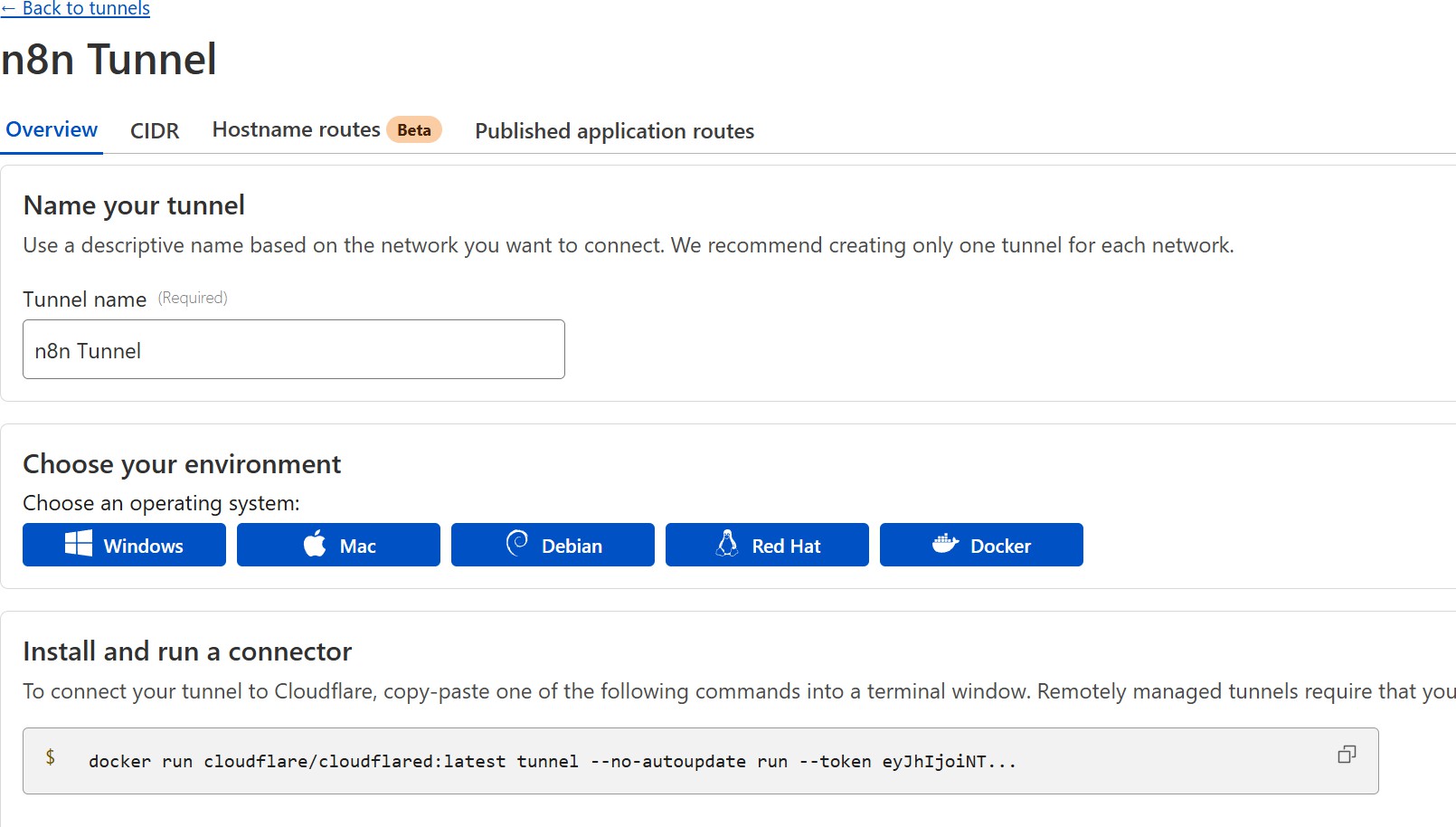Image resolution: width=1456 pixels, height=827 pixels.
Task: Click the Apple logo icon on Mac button
Action: click(x=314, y=544)
